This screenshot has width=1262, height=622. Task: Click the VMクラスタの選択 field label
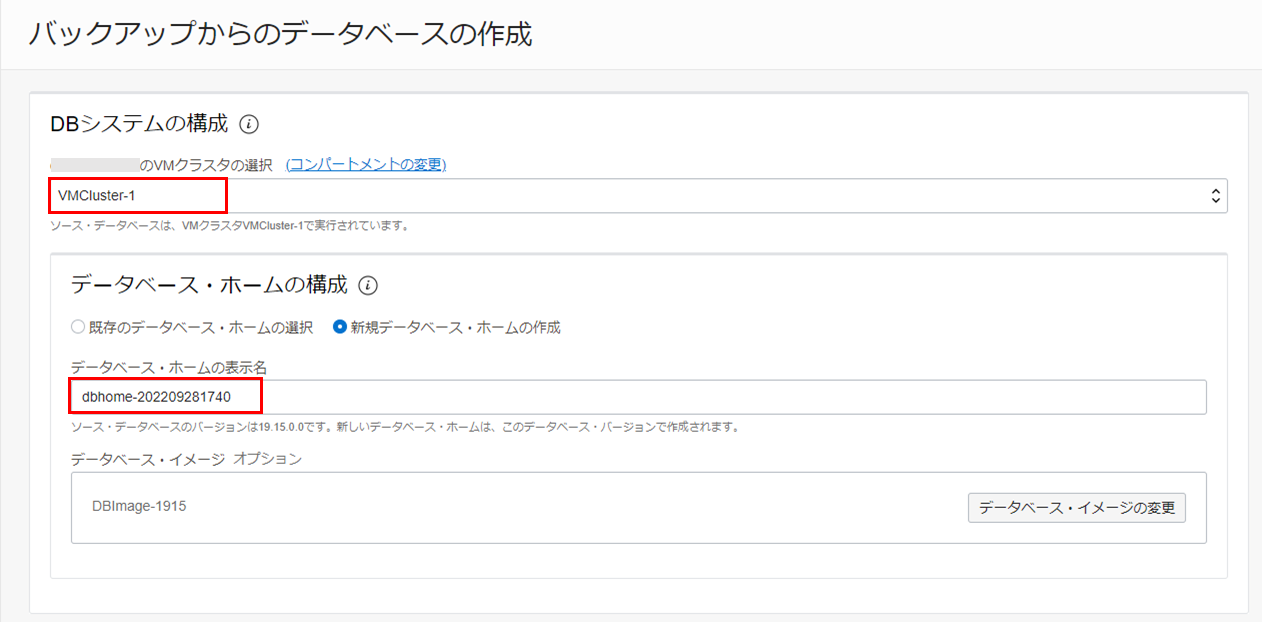(x=212, y=165)
